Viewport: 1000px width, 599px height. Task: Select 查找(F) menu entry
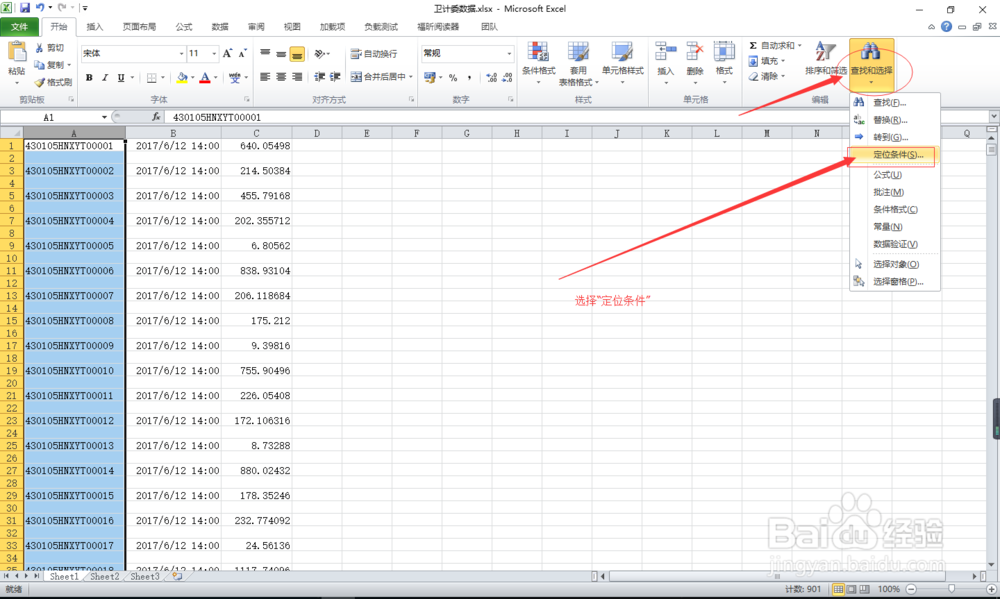point(894,103)
